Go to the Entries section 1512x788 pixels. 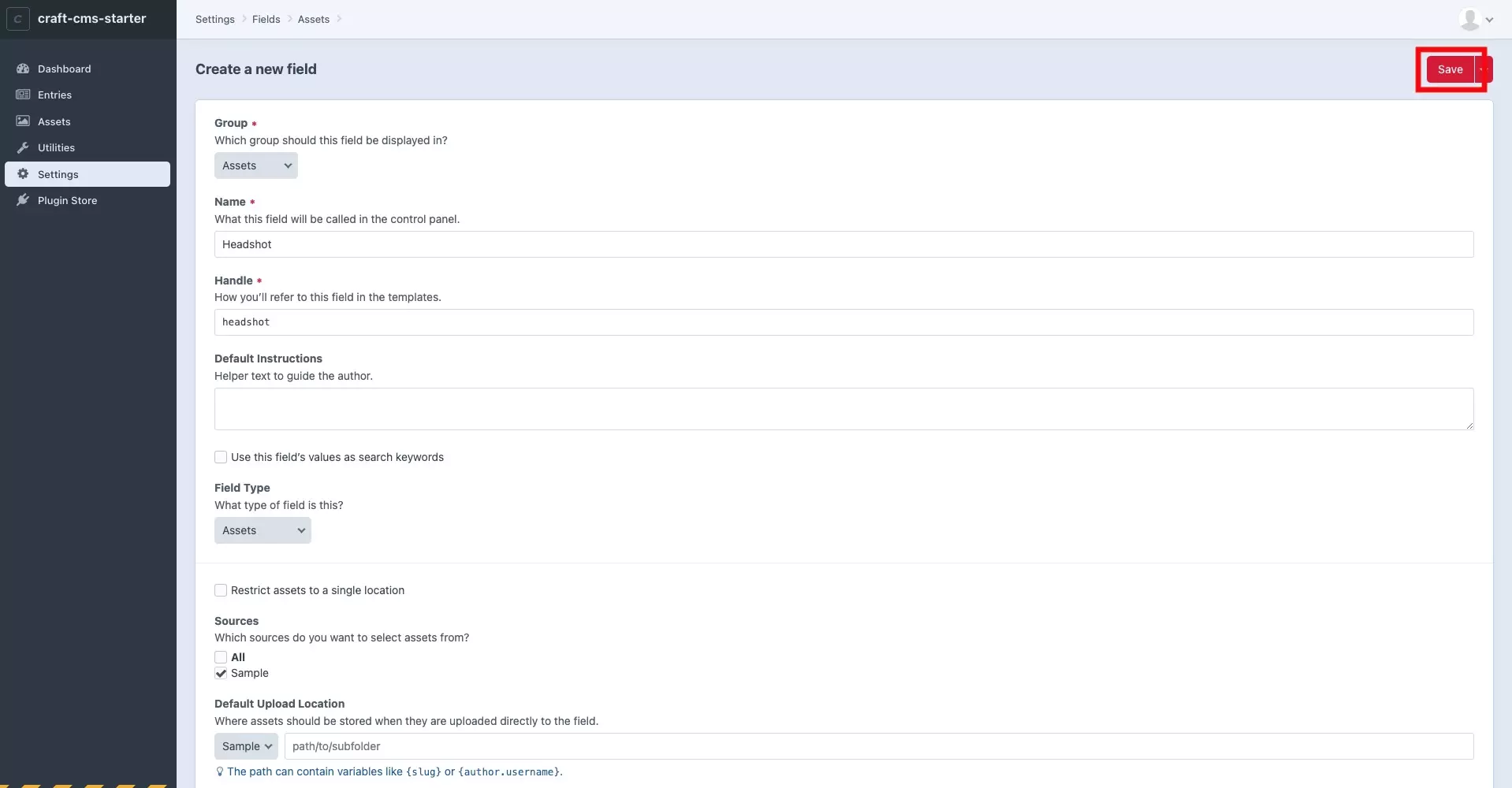tap(88, 95)
